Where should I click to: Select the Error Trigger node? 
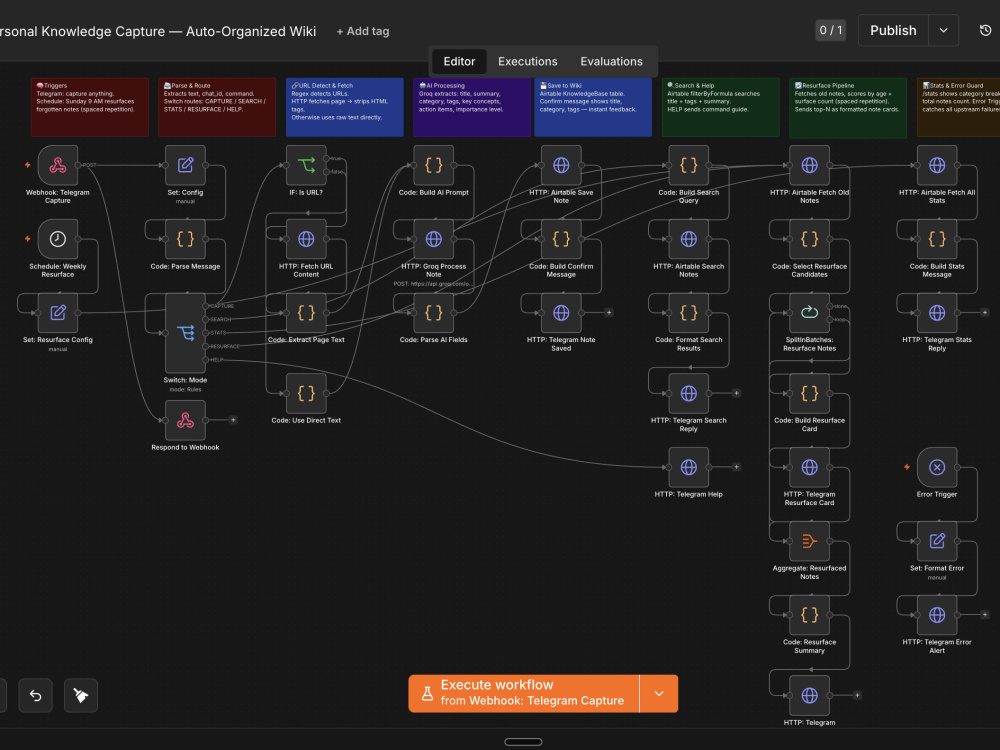[937, 467]
